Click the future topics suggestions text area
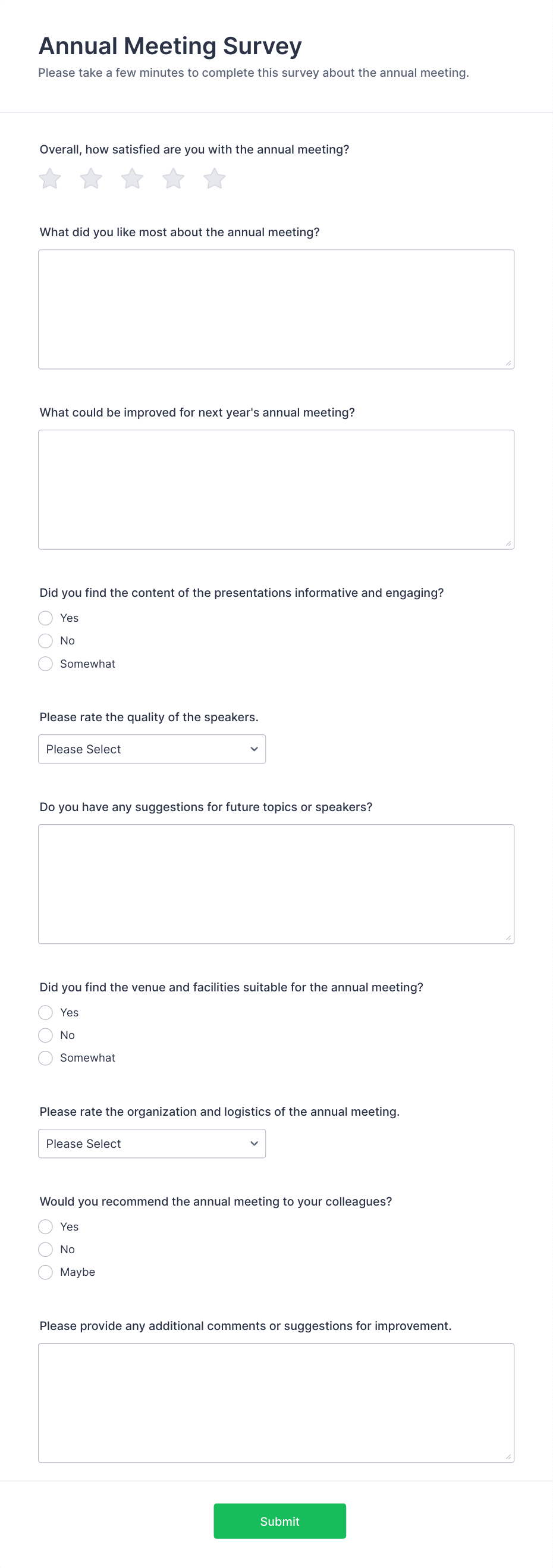 click(276, 883)
